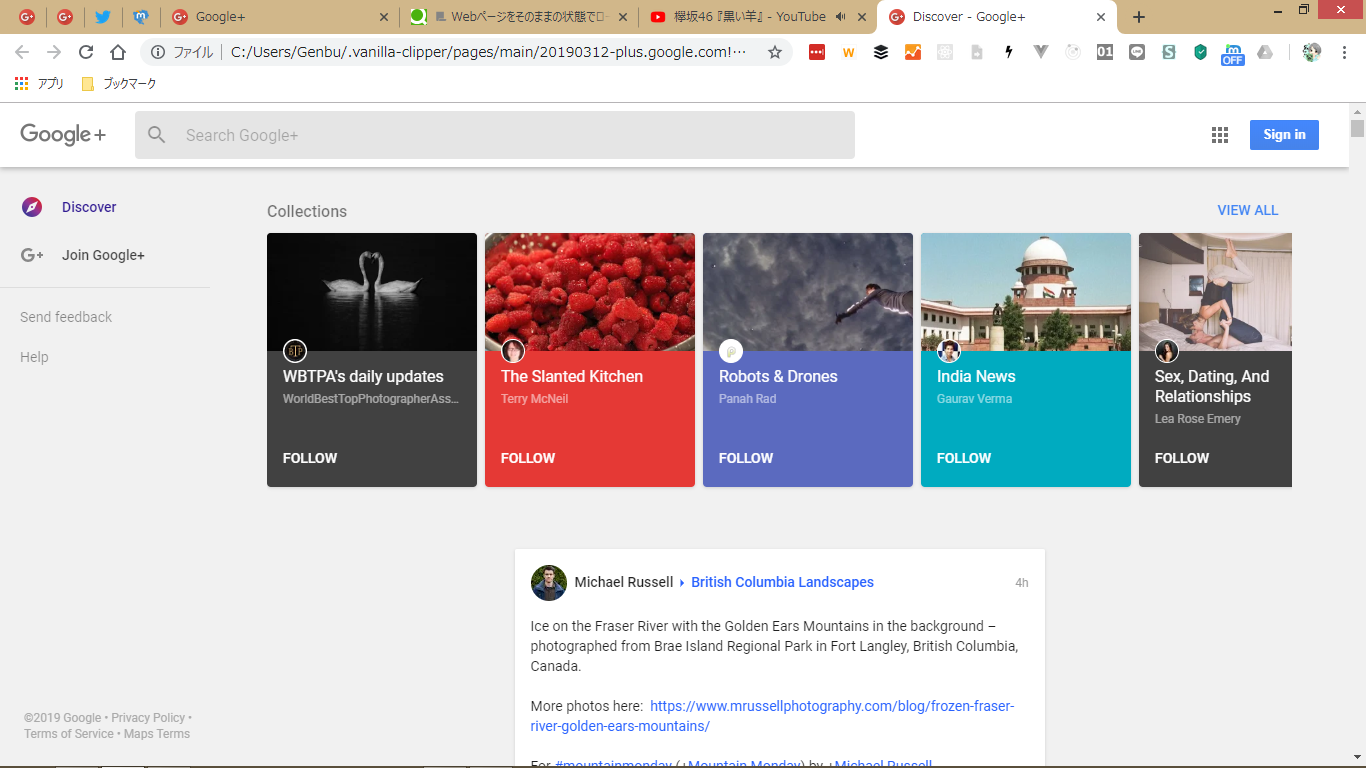The image size is (1366, 768).
Task: Switch to the YouTube tab
Action: pos(740,17)
